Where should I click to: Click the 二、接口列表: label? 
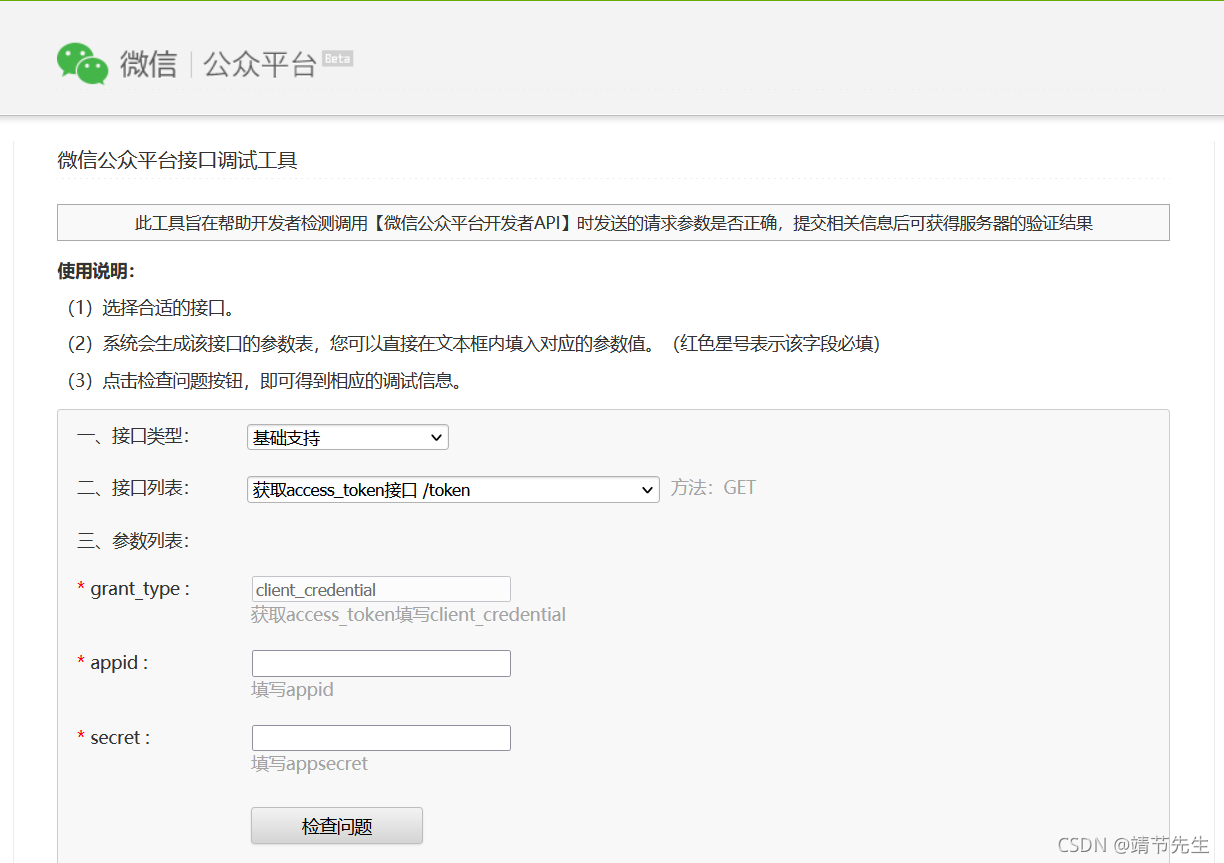(133, 488)
